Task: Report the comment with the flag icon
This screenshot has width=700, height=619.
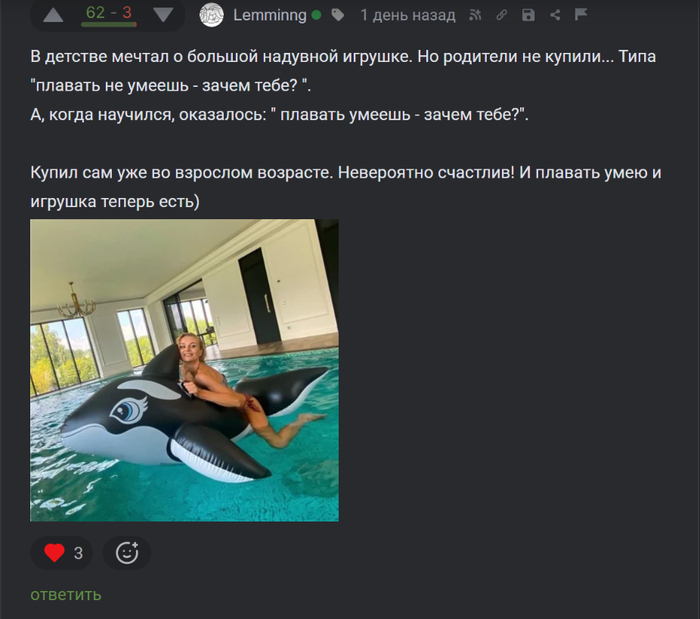Action: click(x=581, y=15)
